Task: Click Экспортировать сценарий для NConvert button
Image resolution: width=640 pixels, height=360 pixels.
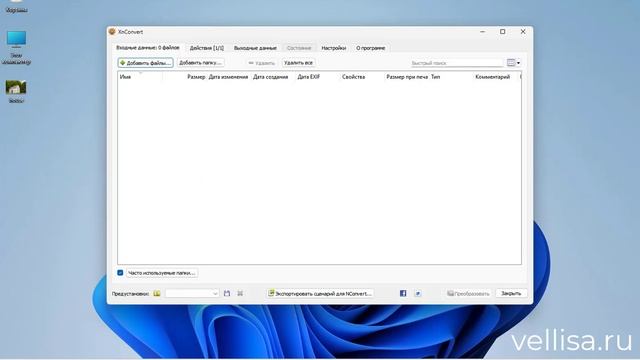Action: [x=320, y=293]
